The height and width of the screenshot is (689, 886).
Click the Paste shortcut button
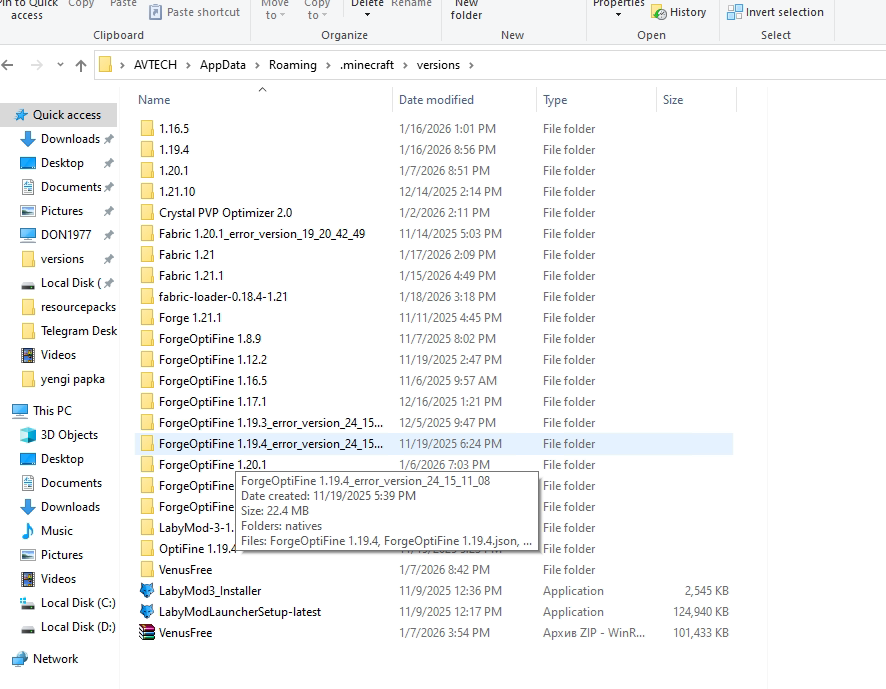click(194, 12)
